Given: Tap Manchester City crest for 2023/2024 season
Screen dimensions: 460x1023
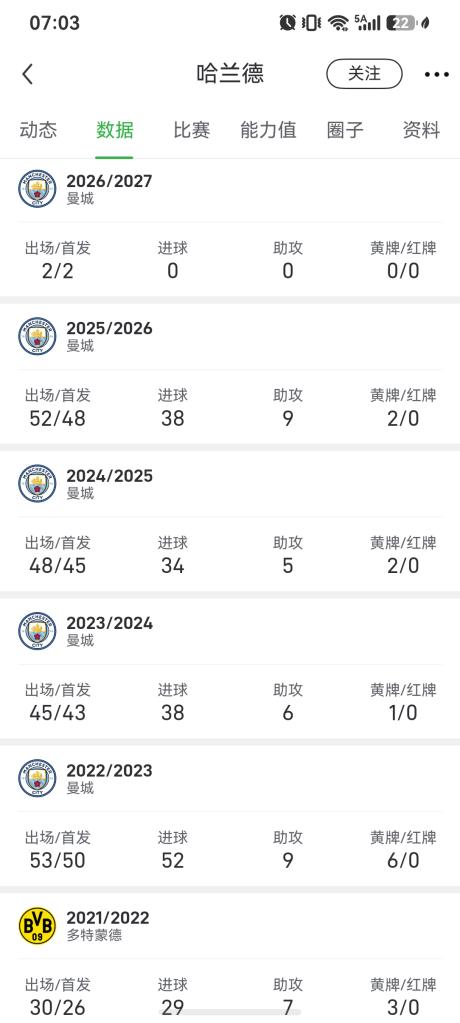Looking at the screenshot, I should (x=37, y=631).
